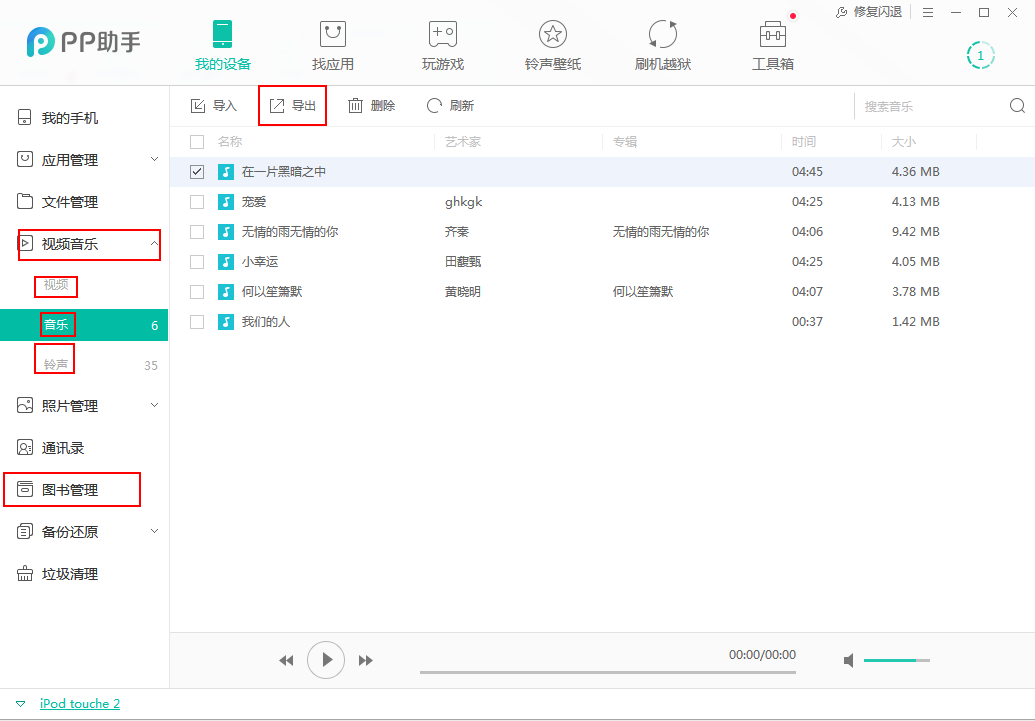Image resolution: width=1035 pixels, height=721 pixels.
Task: Expand the 备份还原 sidebar group
Action: click(65, 531)
